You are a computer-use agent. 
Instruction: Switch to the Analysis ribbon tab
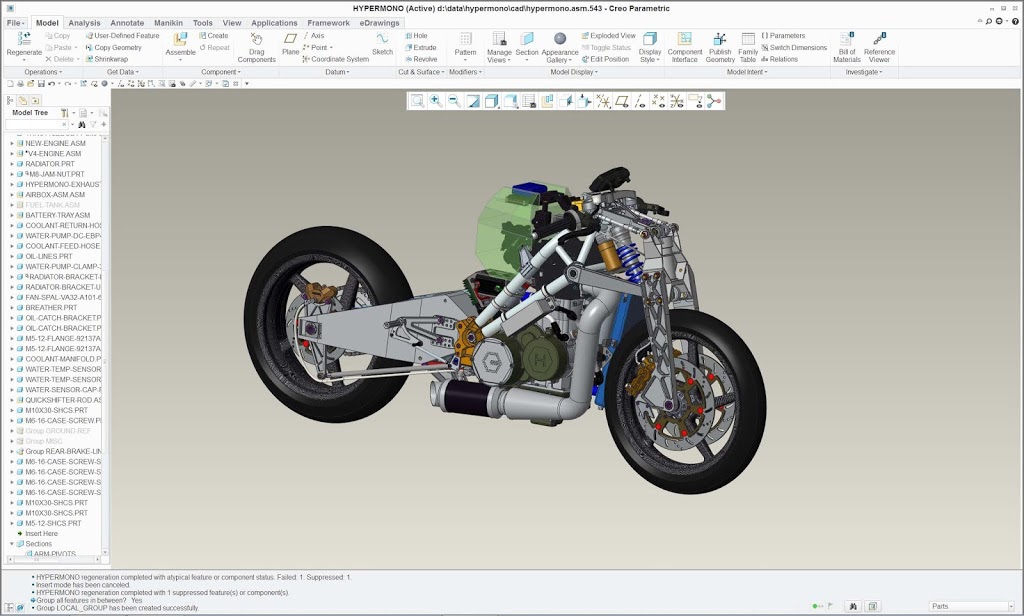point(84,22)
